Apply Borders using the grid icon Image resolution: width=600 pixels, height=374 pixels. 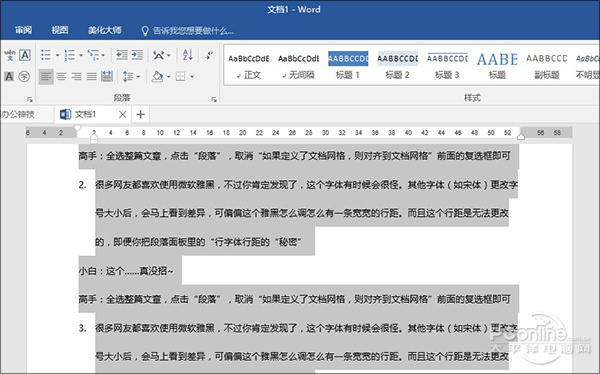tap(180, 77)
